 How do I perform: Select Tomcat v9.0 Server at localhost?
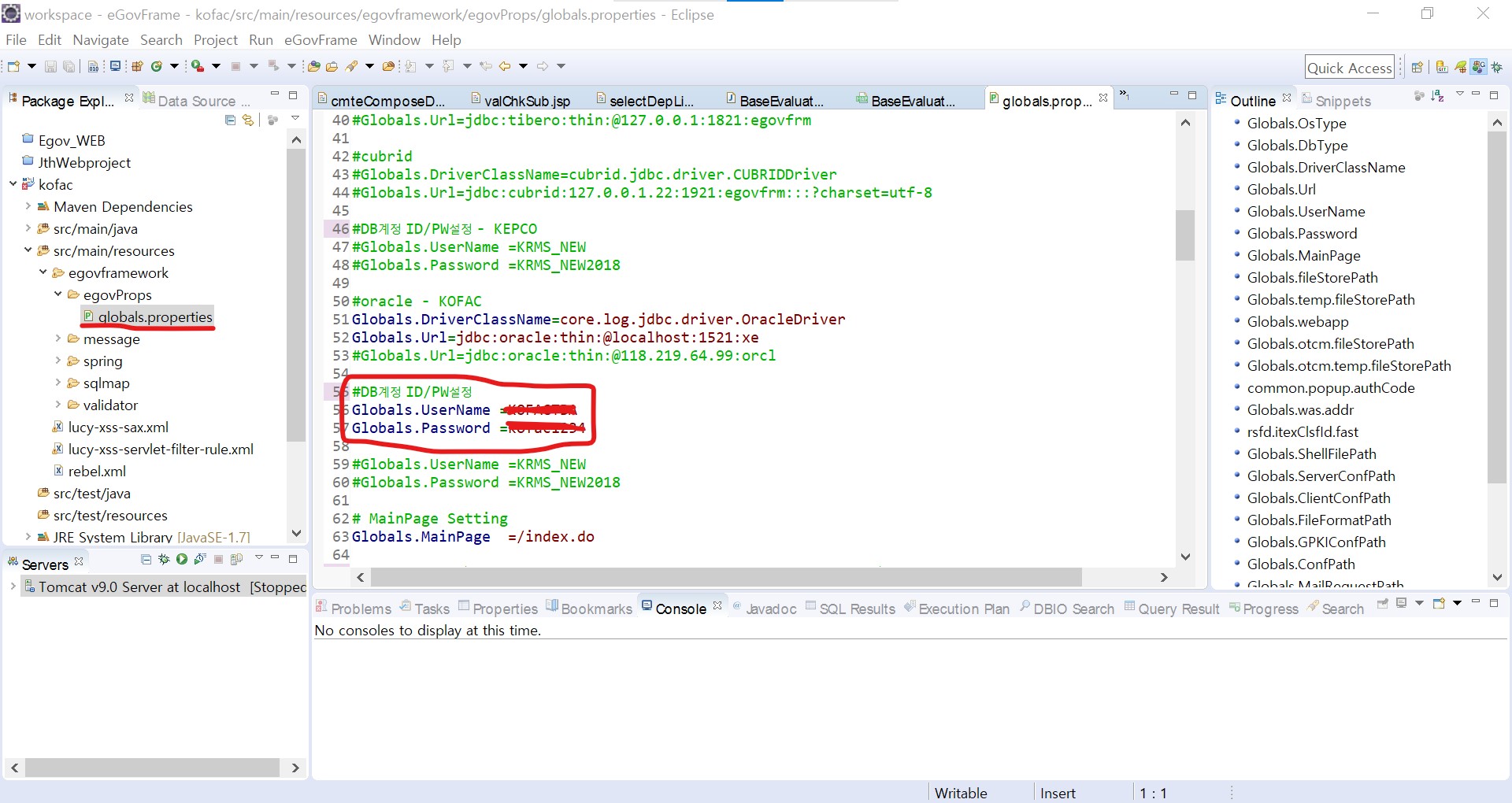[x=164, y=587]
